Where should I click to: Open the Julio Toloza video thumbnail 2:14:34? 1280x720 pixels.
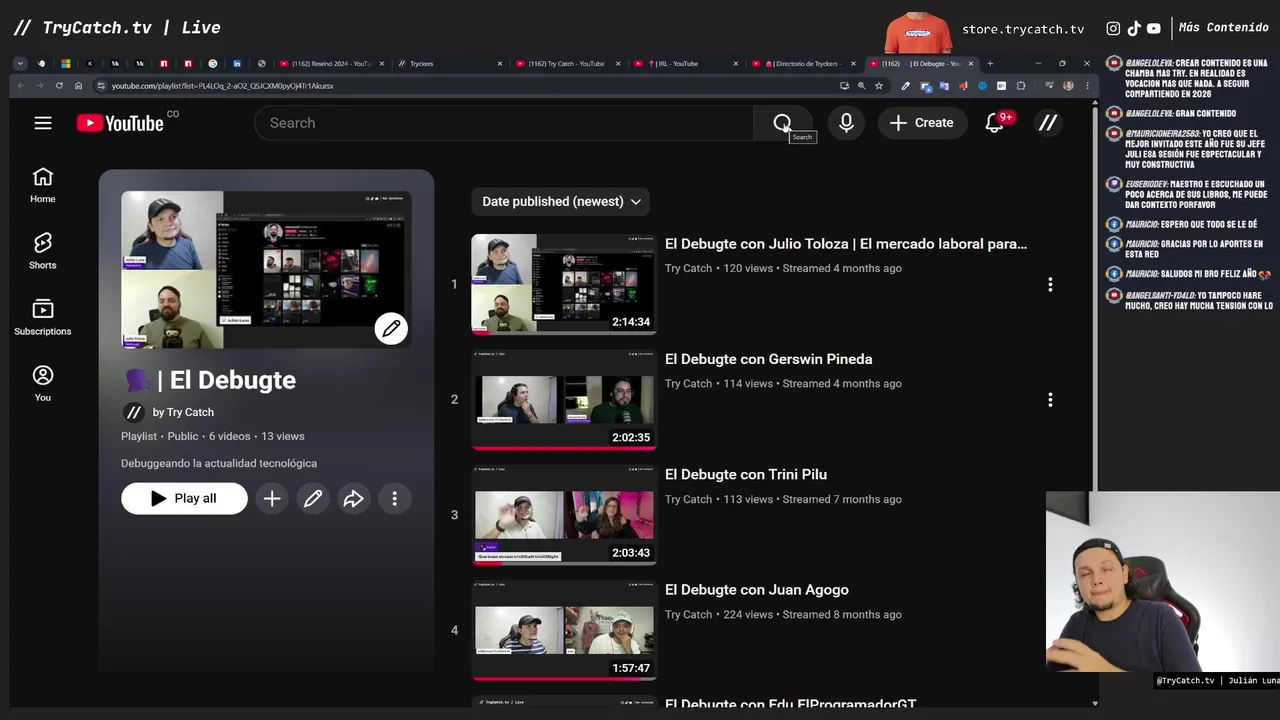click(x=564, y=284)
